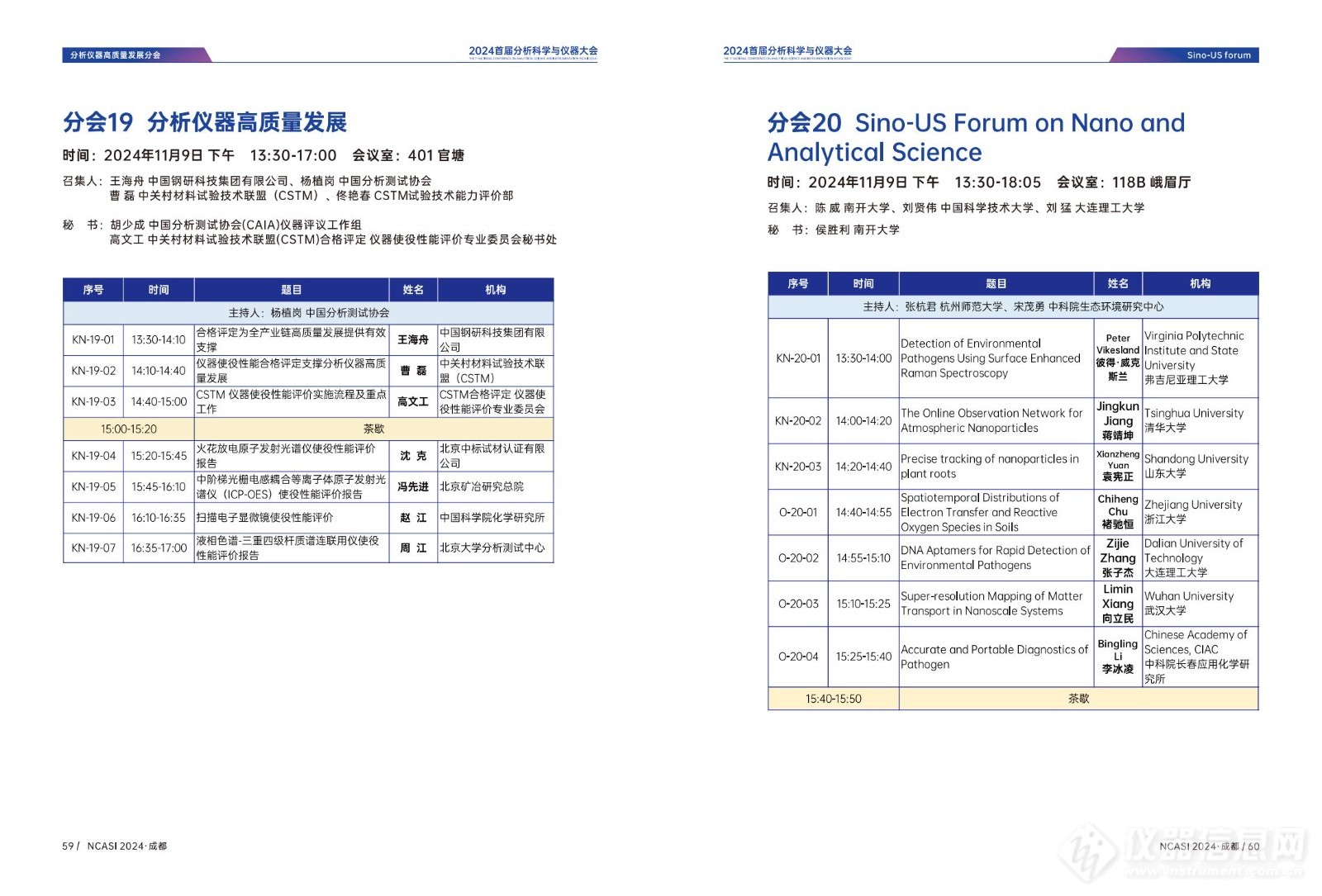Click the title 'Detection of Environmental Pathogens'
1322x896 pixels.
click(991, 358)
